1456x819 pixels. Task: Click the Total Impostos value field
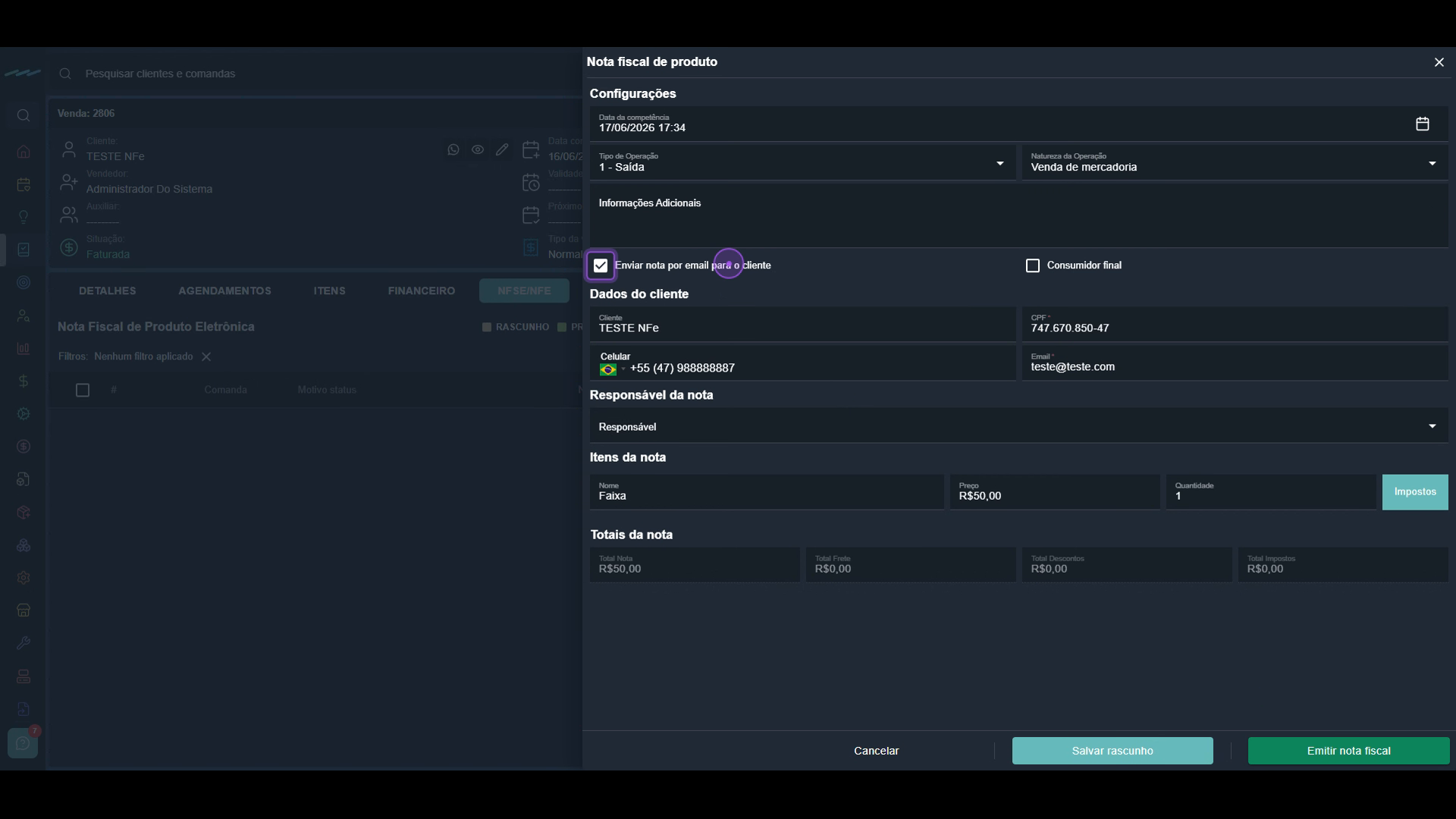(1343, 565)
